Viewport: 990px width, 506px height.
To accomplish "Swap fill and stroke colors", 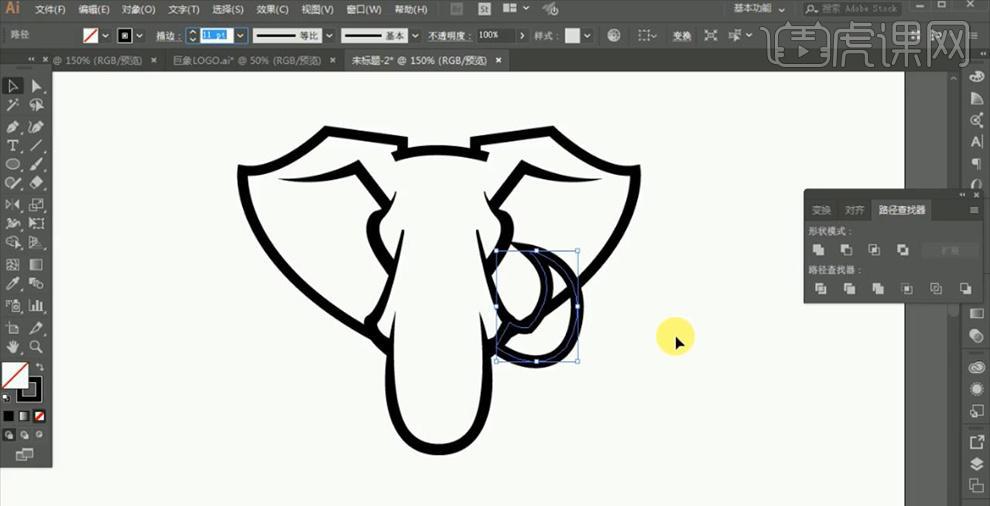I will pos(40,367).
